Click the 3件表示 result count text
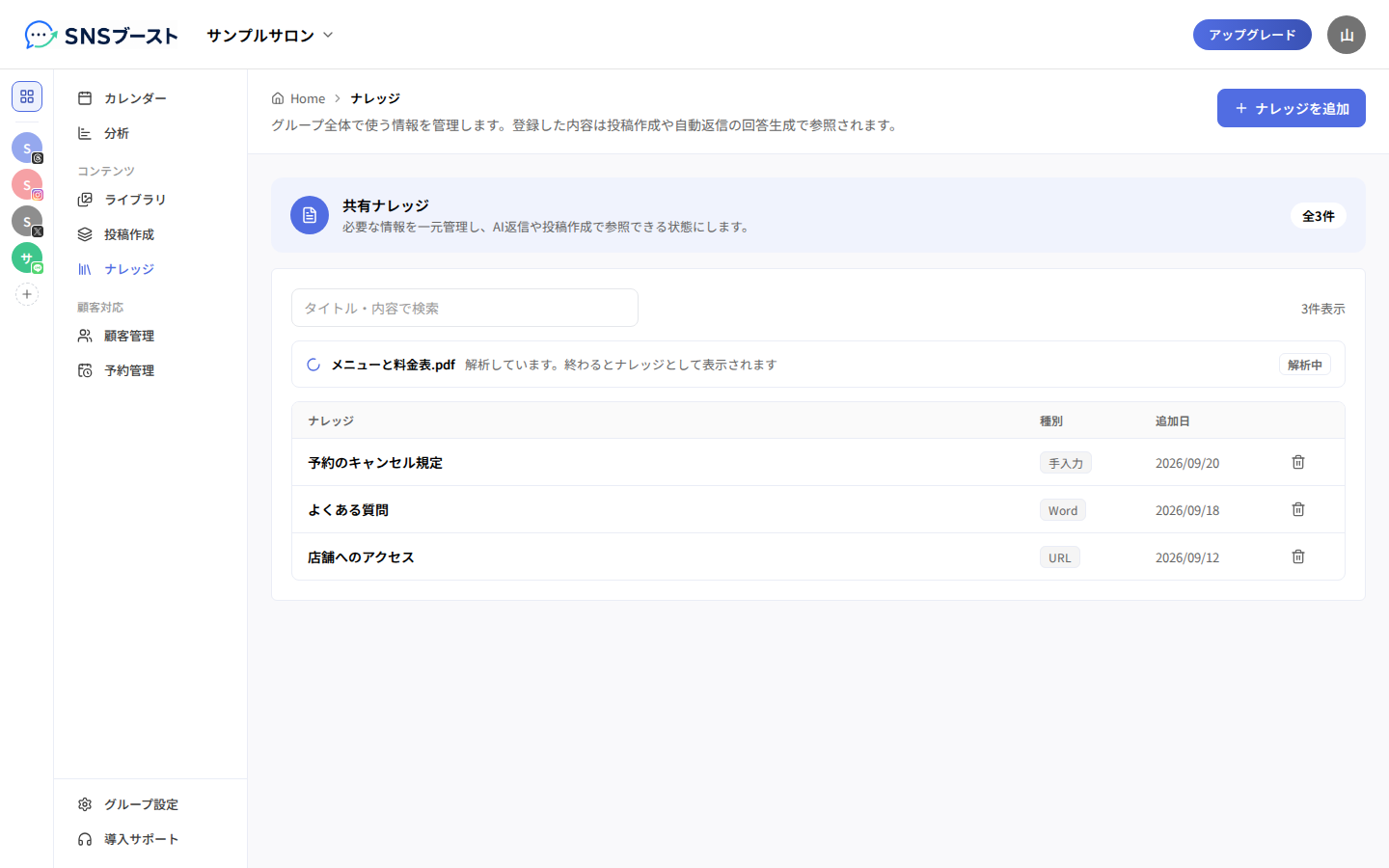 coord(1323,309)
